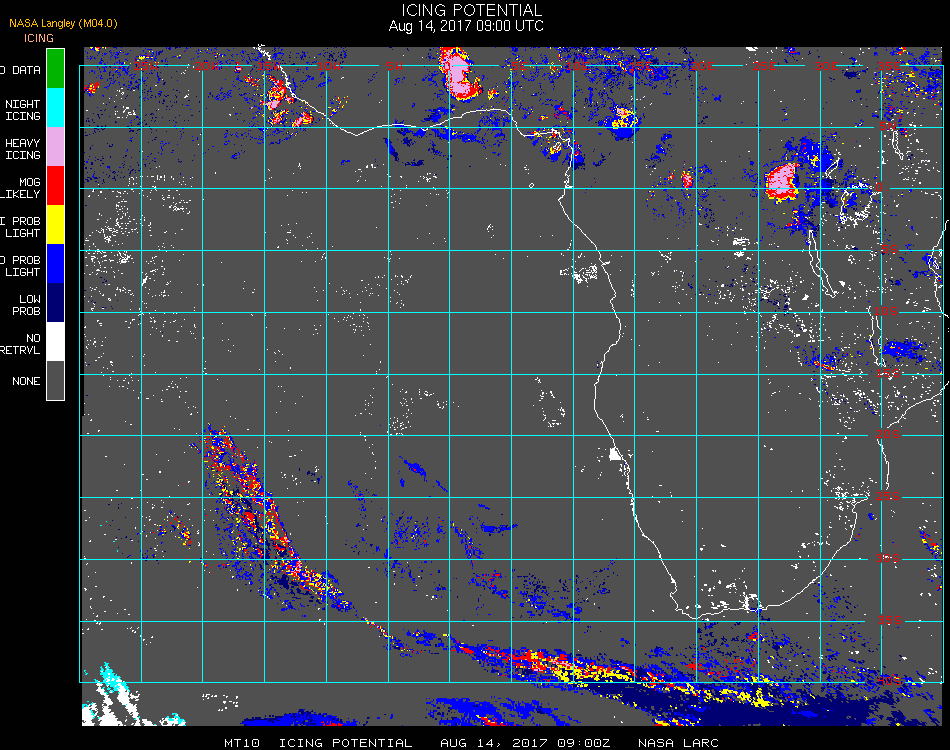This screenshot has width=950, height=750.
Task: Click the 5N latitude label
Action: coord(887,126)
